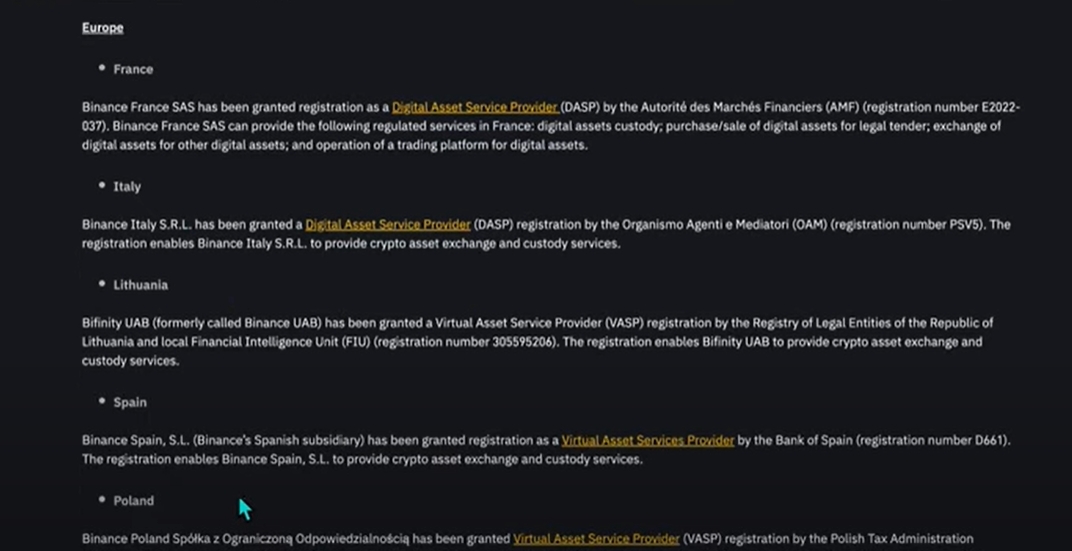Follow the Spain Virtual Asset Services Provider link

tap(647, 440)
